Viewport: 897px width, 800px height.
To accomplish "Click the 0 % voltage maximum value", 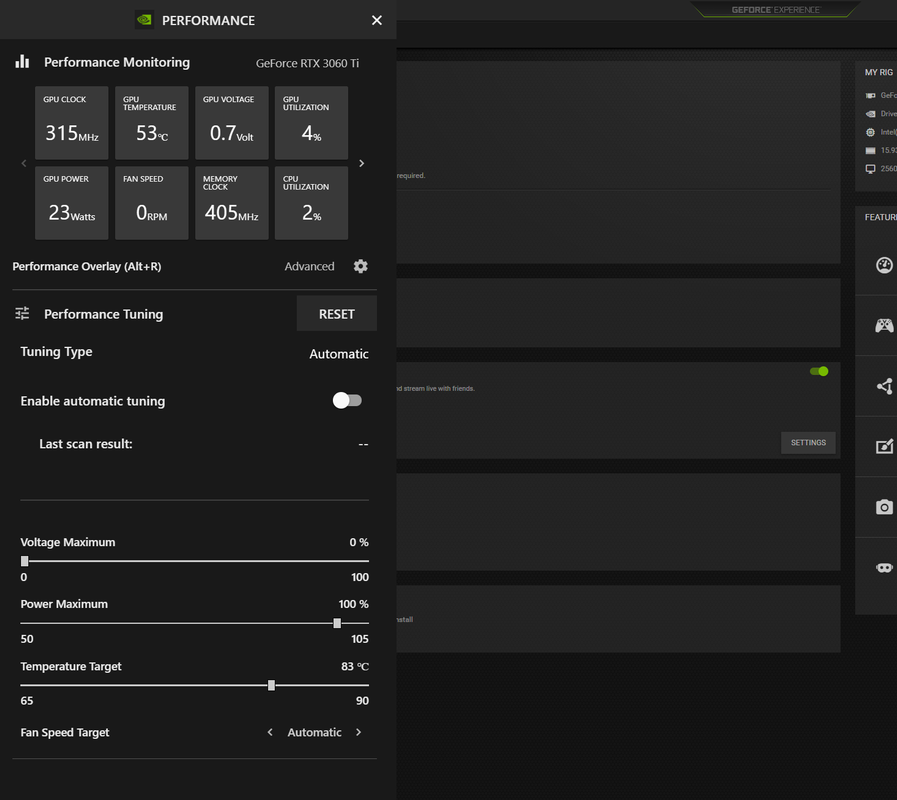I will [359, 542].
